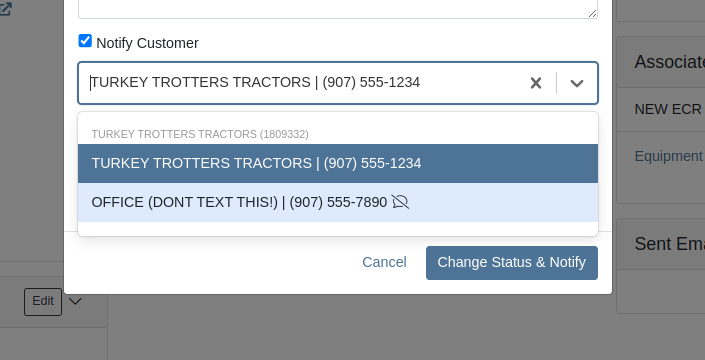This screenshot has height=360, width=705.
Task: Uncheck the Notify Customer checkbox
Action: point(85,41)
